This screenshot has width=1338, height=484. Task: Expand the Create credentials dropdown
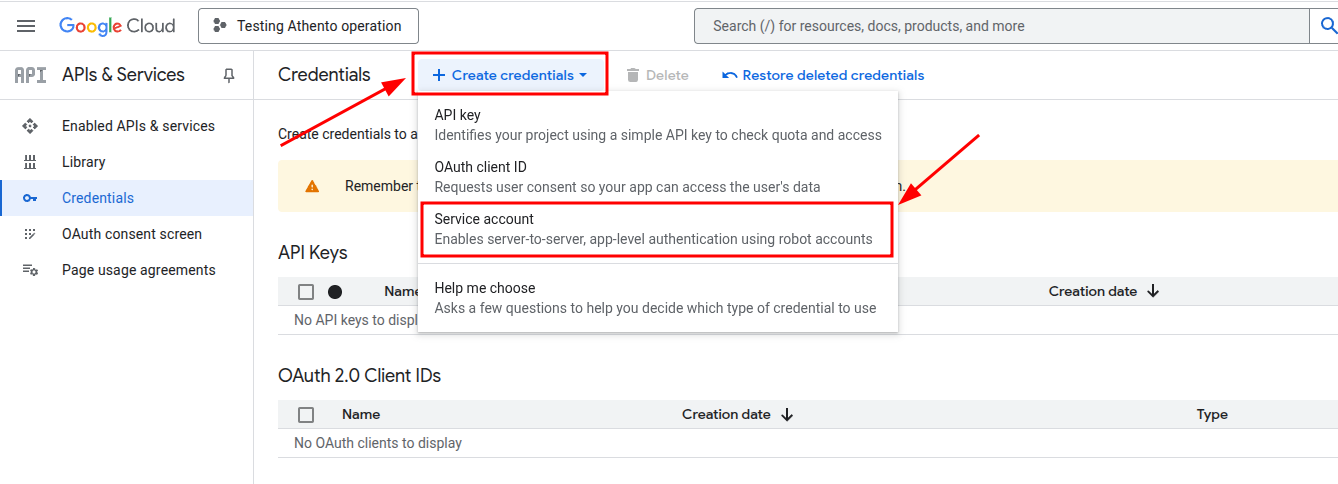pyautogui.click(x=510, y=75)
